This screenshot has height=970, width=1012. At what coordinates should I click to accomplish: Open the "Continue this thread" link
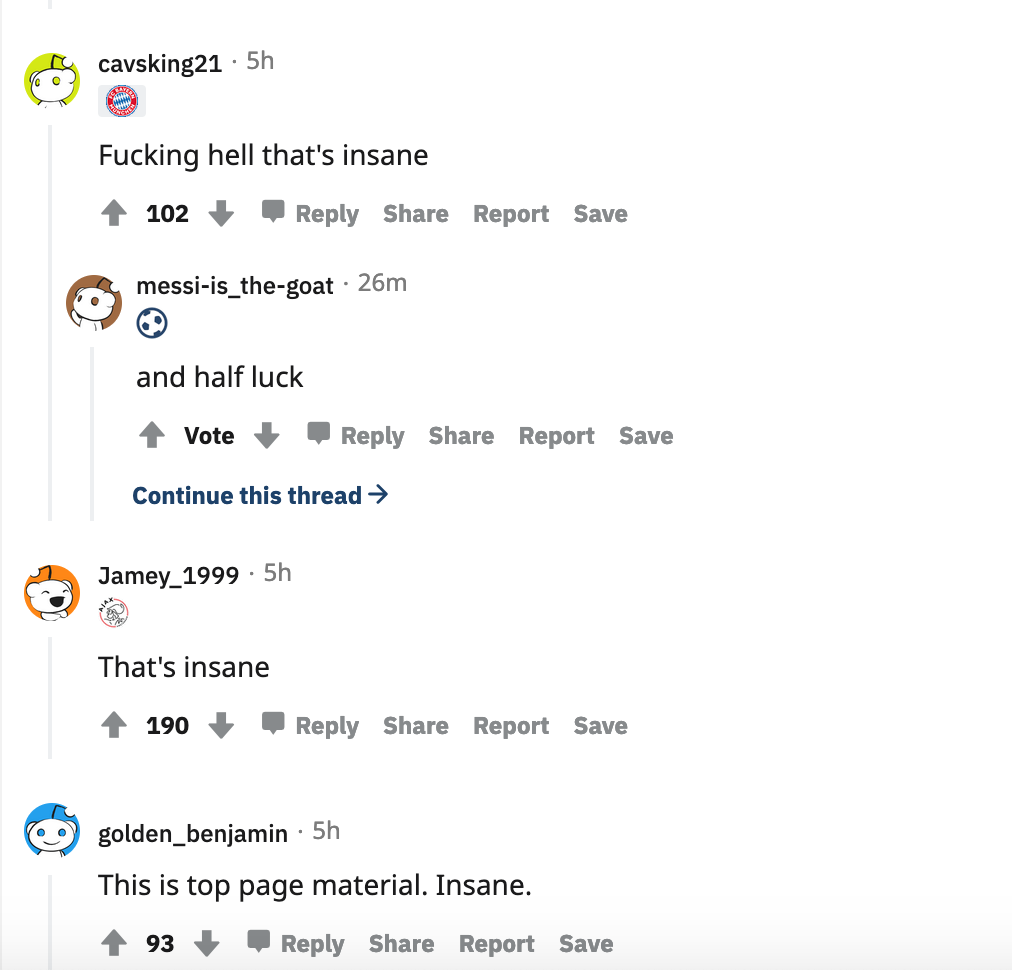(260, 496)
